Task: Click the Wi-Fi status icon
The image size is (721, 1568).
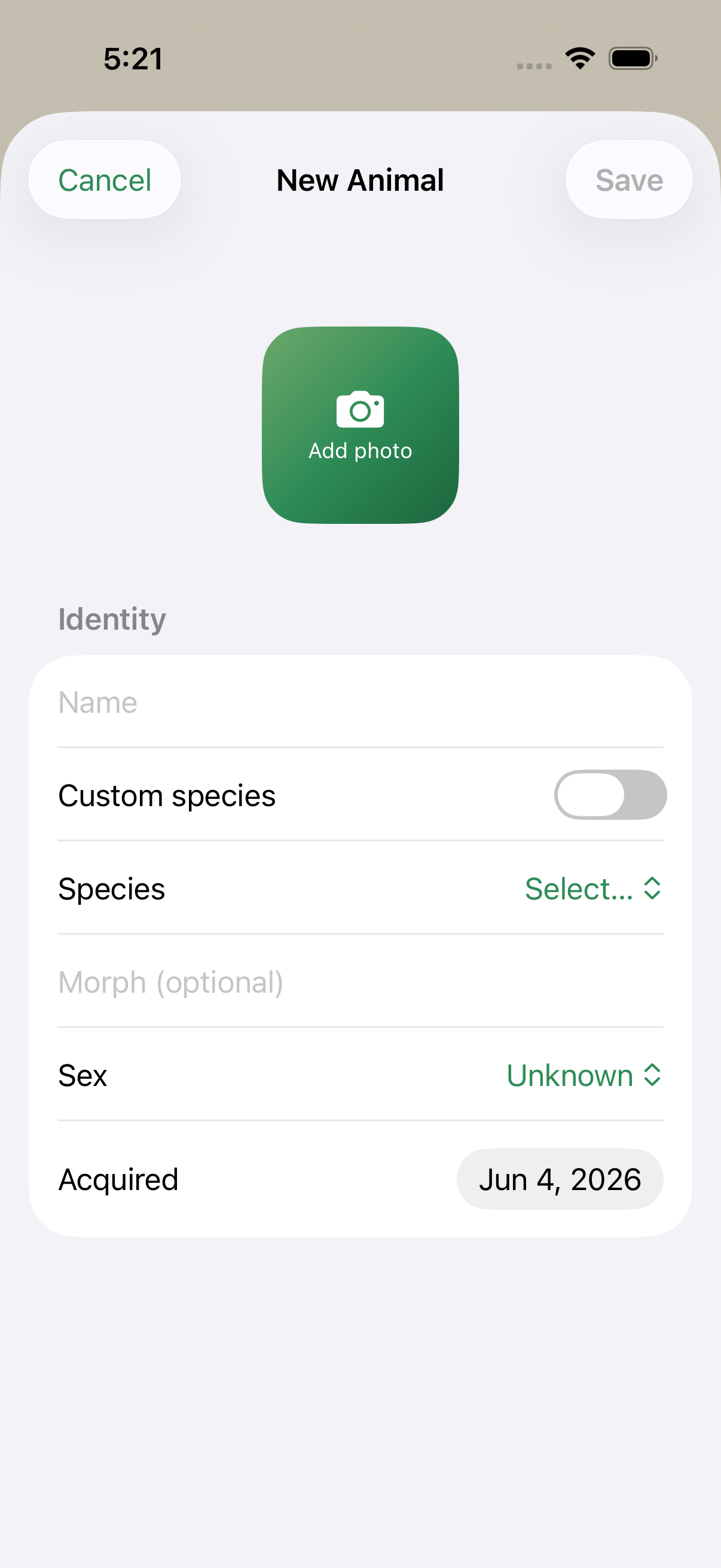Action: 580,59
